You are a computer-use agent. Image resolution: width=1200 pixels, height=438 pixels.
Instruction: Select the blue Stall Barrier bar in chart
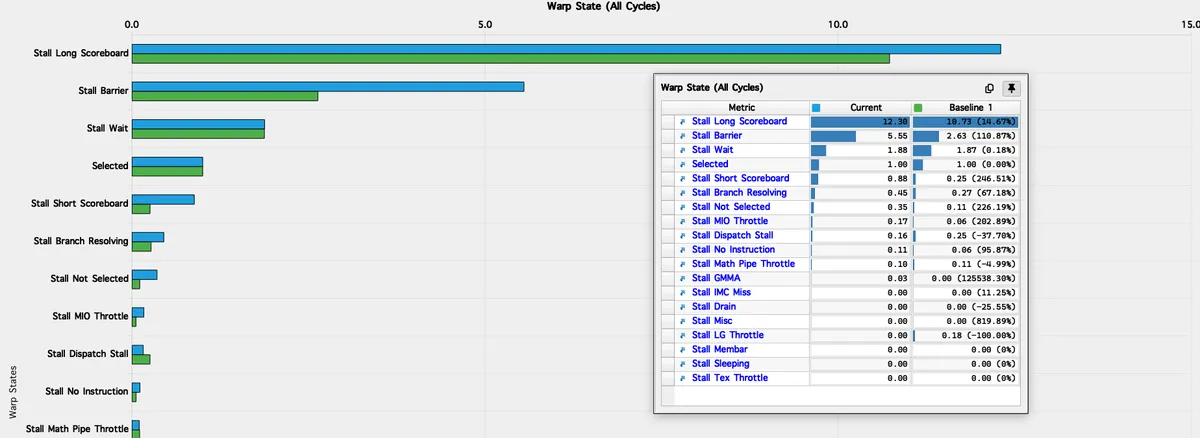click(x=328, y=86)
